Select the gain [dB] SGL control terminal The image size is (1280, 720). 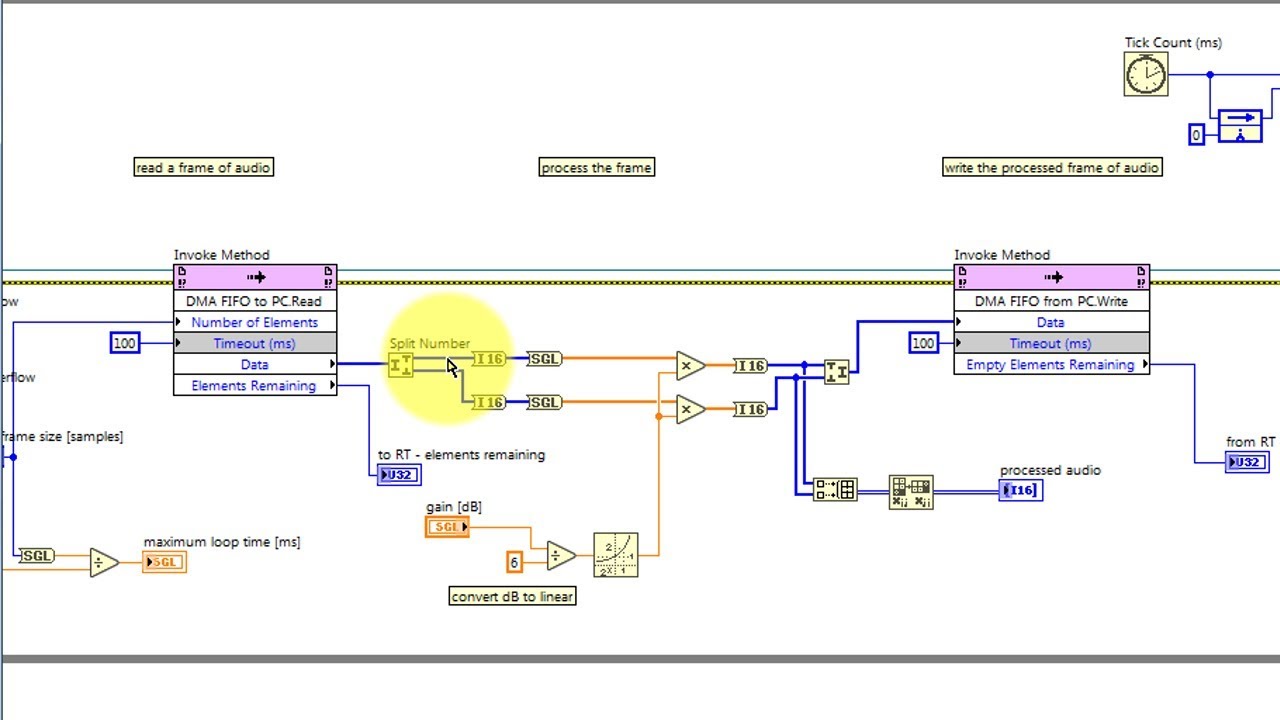tap(447, 527)
